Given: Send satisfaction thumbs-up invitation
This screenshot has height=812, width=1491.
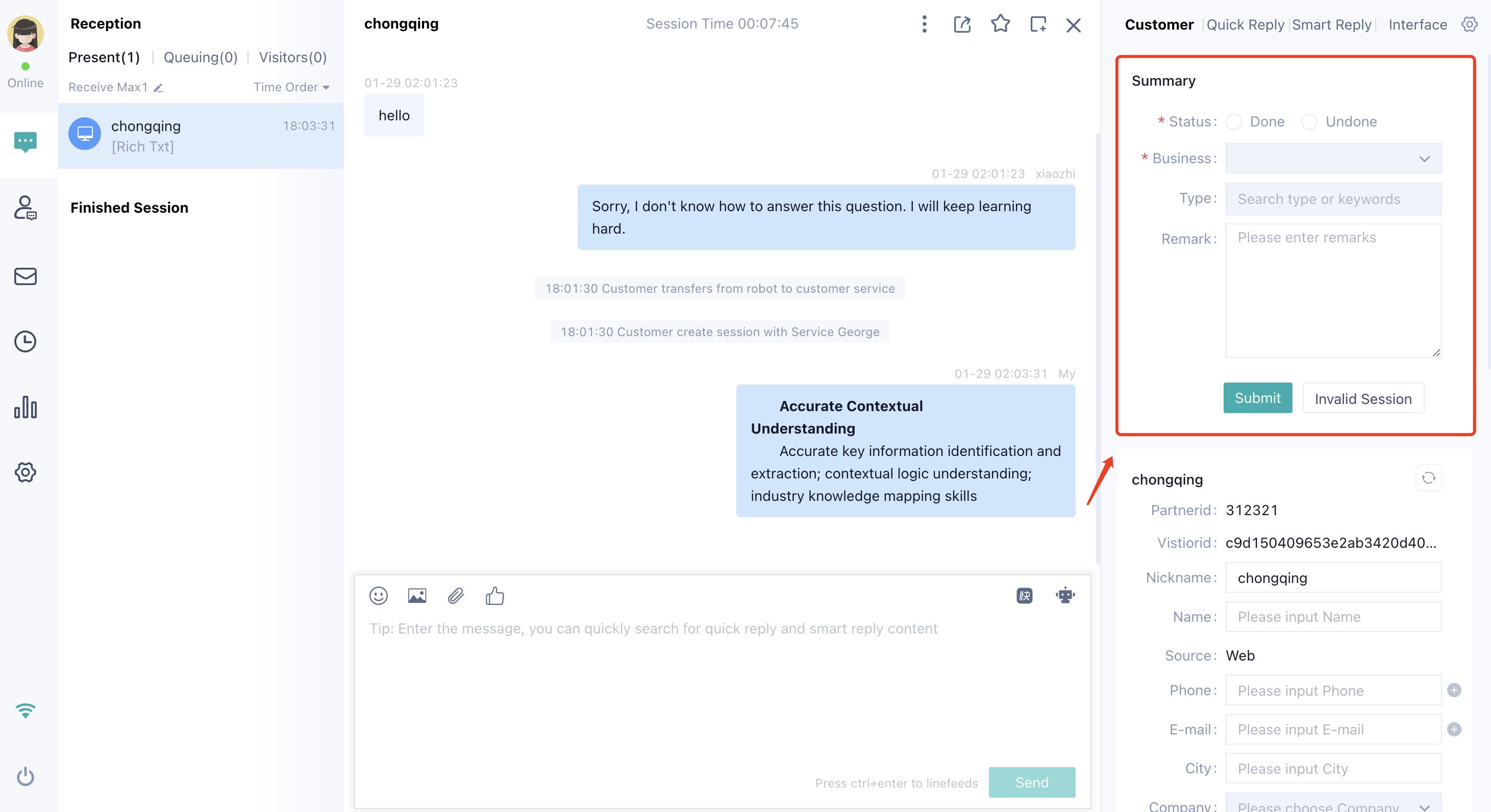Looking at the screenshot, I should pyautogui.click(x=494, y=596).
